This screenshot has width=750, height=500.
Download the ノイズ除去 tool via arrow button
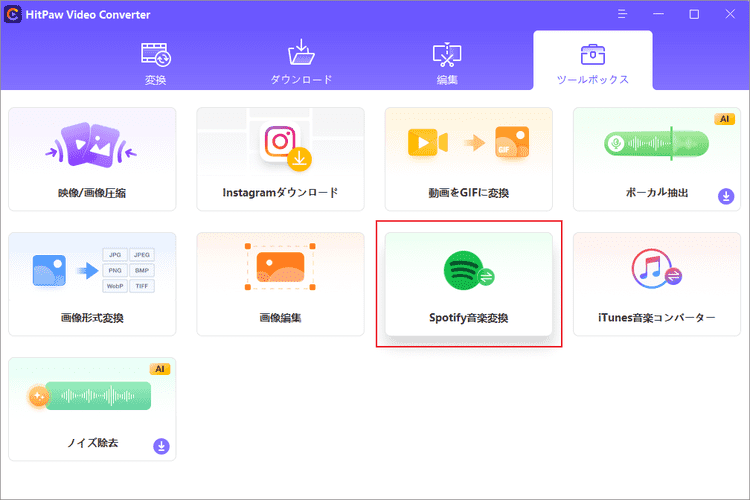coord(161,446)
